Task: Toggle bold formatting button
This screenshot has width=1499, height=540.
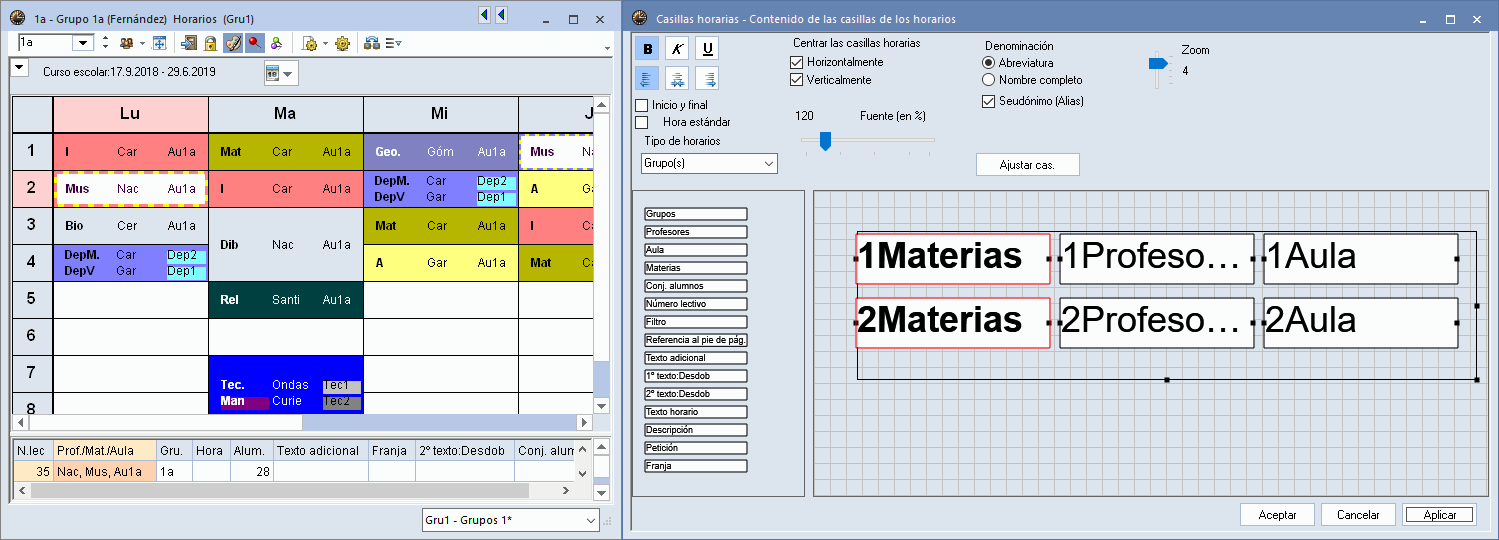Action: 647,49
